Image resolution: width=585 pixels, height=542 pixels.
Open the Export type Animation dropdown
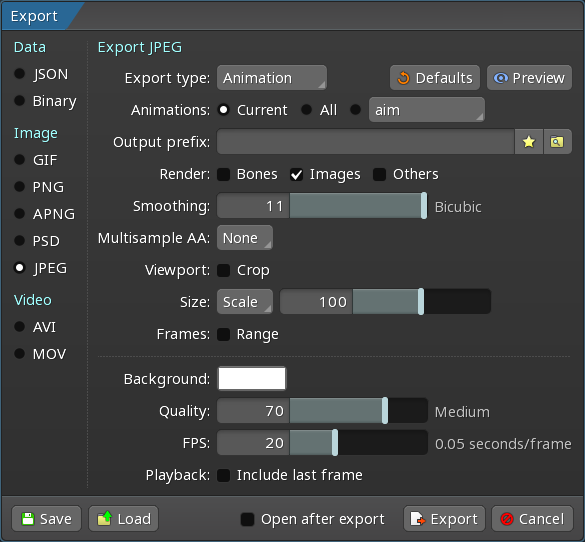click(x=272, y=78)
